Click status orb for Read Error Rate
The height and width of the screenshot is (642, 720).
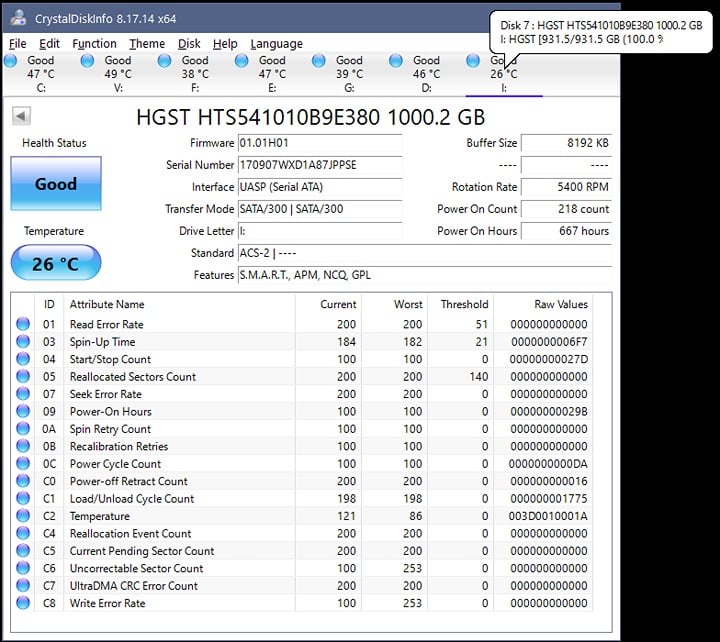[23, 324]
